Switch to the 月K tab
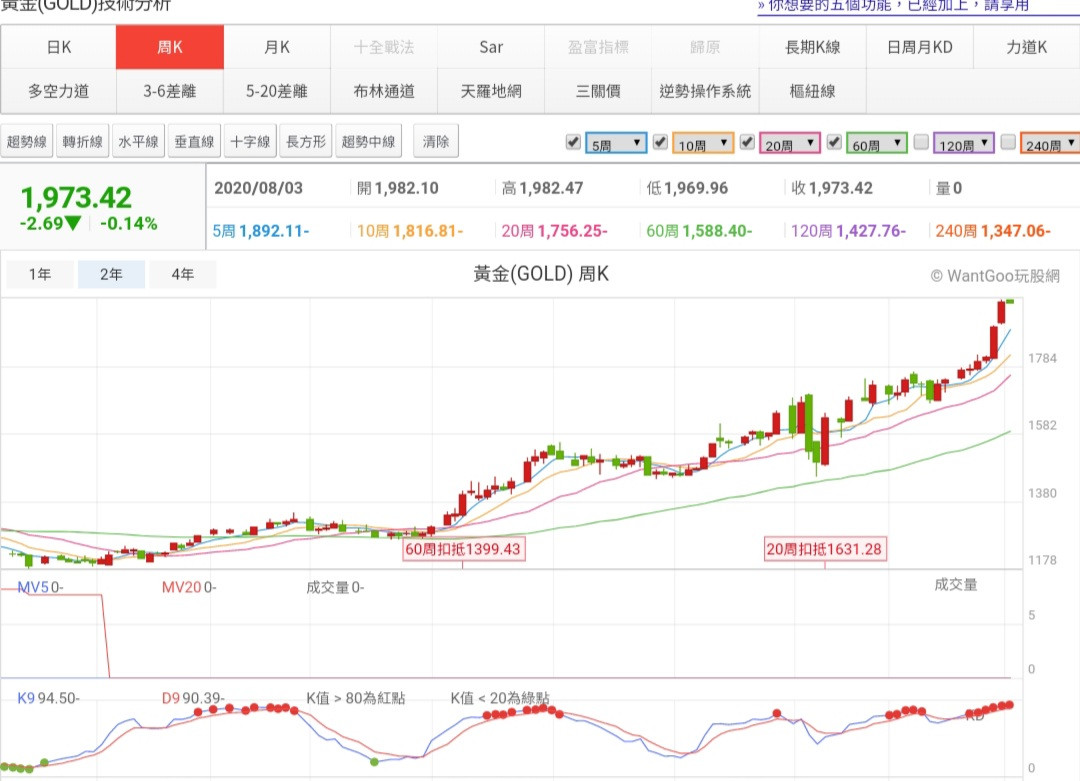Viewport: 1080px width, 781px height. click(277, 47)
